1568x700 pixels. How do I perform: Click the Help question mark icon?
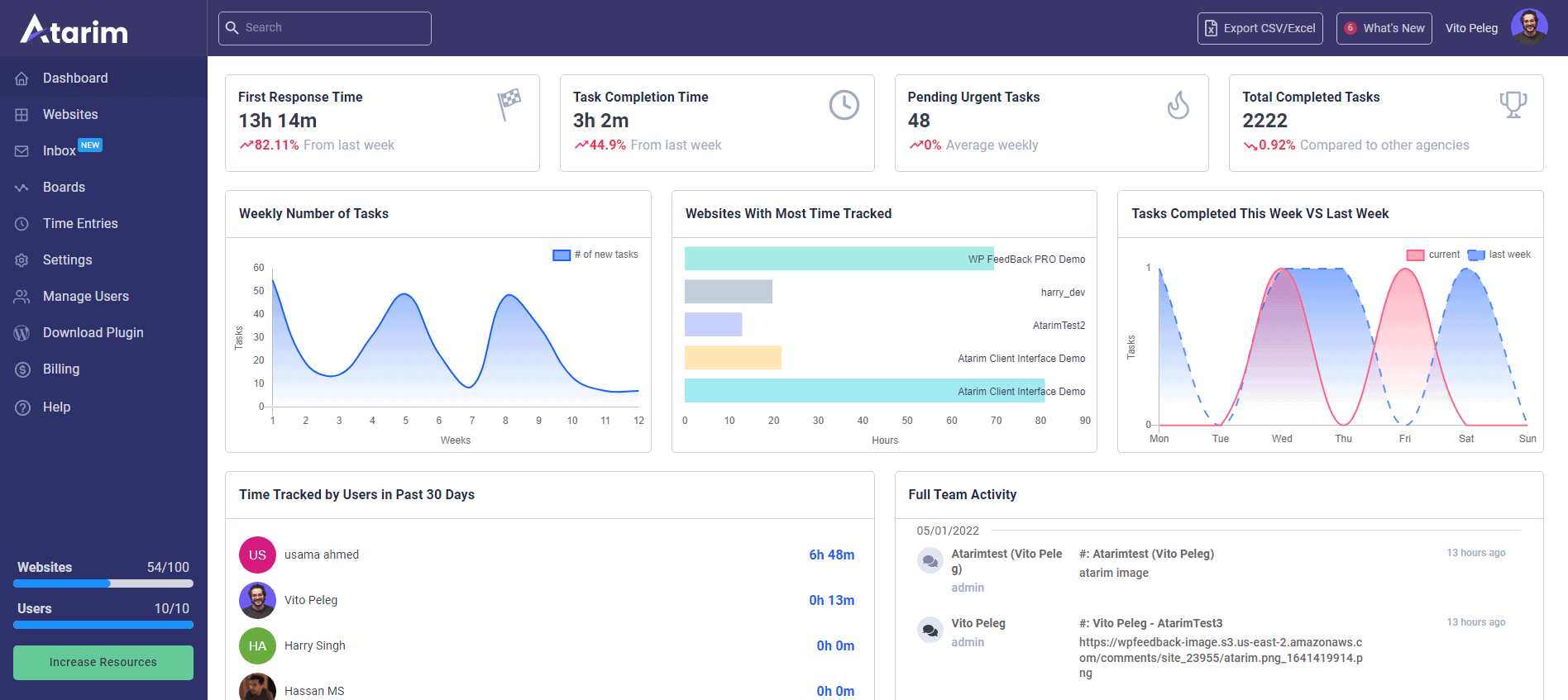pos(22,407)
